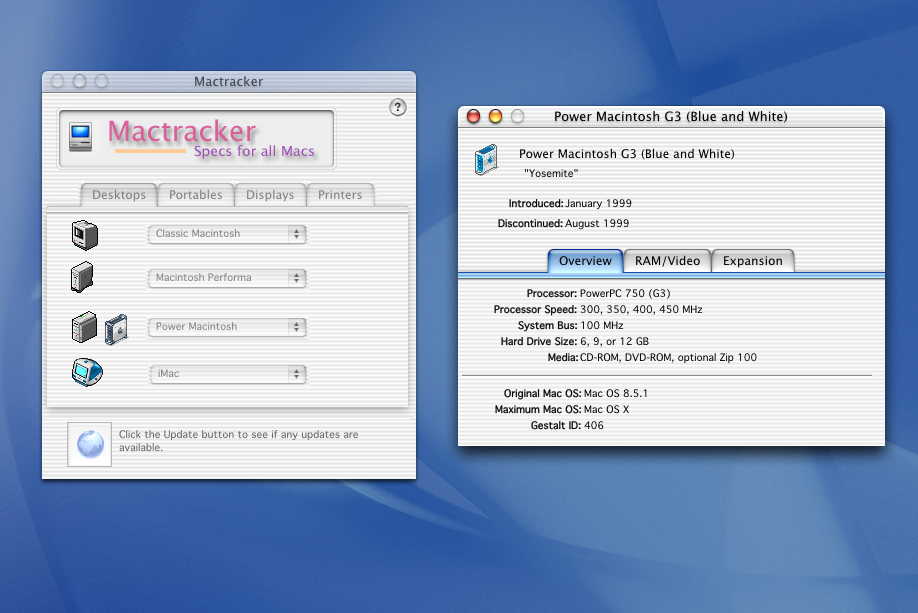Minimize the Power Macintosh G3 window
Screen dimensions: 918x613
coord(495,117)
